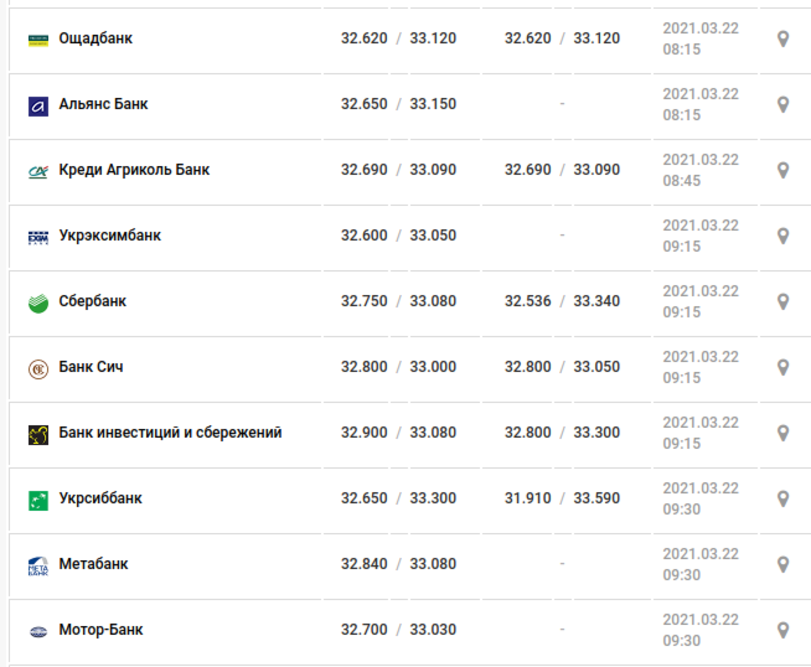Click Альянс Банк rate 33.150

(433, 104)
